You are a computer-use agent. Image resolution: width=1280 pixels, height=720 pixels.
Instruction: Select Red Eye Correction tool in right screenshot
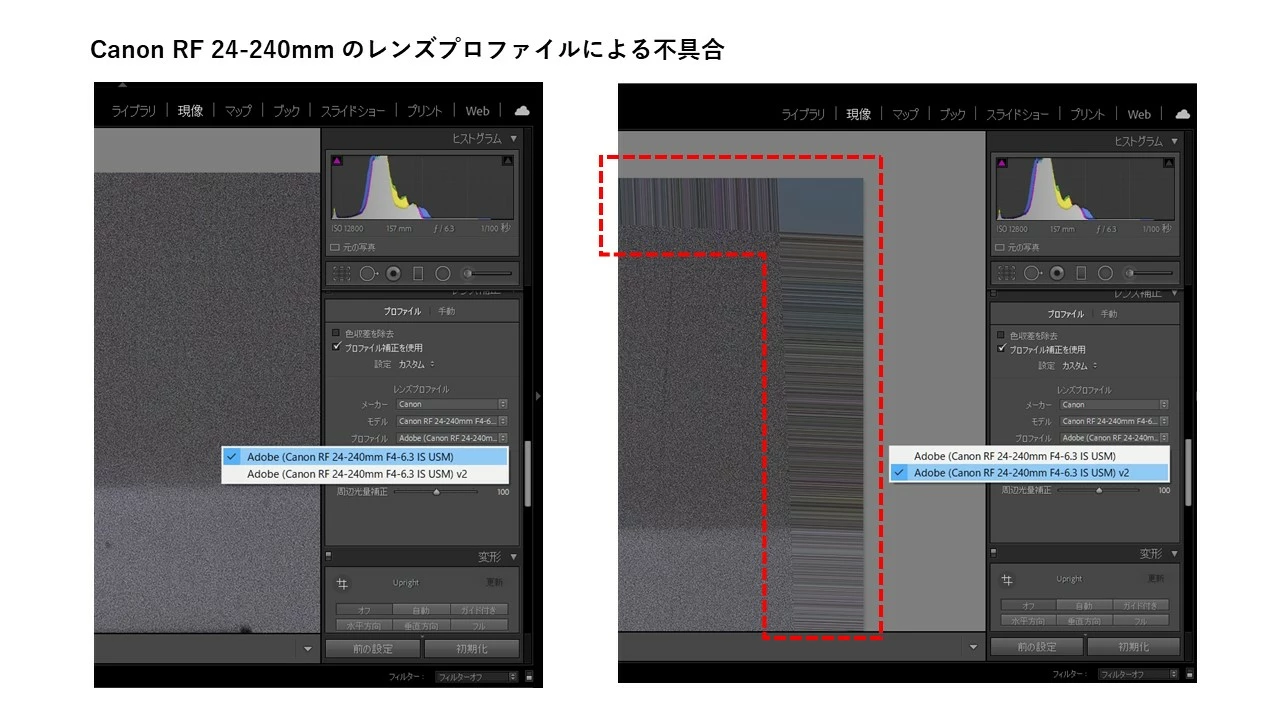pos(1058,273)
